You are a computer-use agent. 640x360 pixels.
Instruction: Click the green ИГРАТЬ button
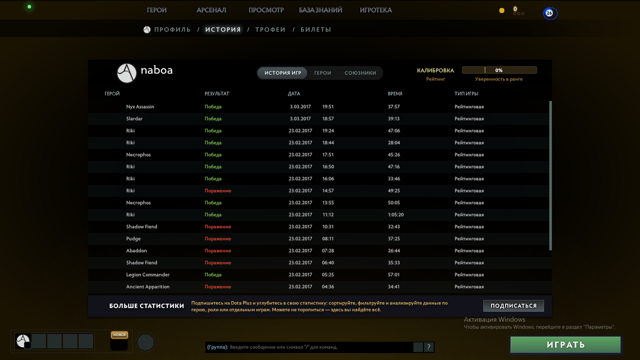click(566, 345)
